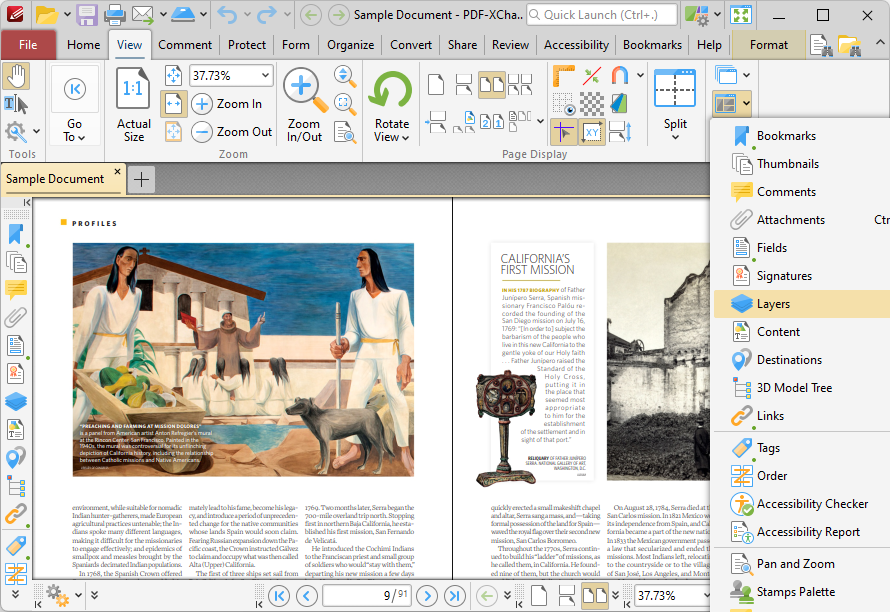Open sidebar Destinations pin icon

point(15,457)
